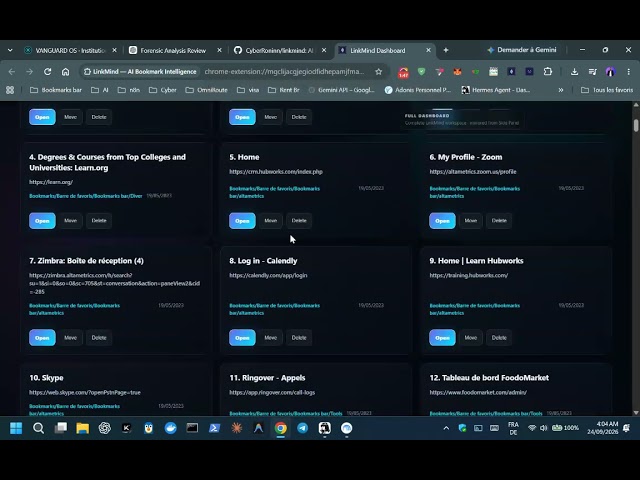Viewport: 640px width, 480px height.
Task: Close the VANGUARD OS tab
Action: tap(114, 50)
